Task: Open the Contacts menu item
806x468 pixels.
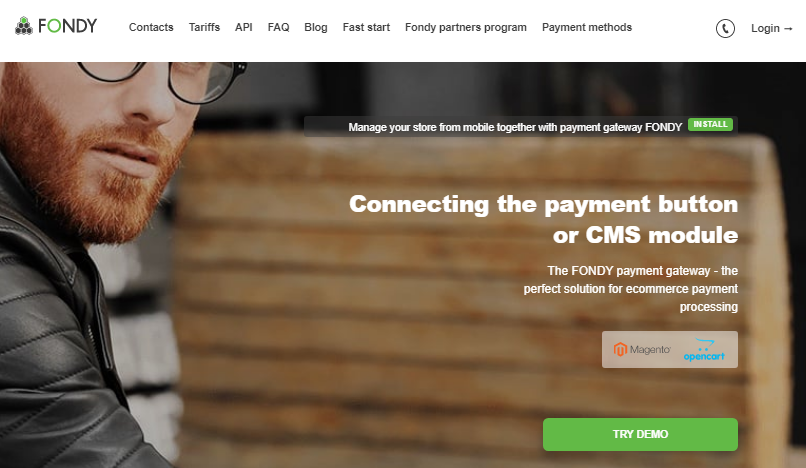Action: pos(151,27)
